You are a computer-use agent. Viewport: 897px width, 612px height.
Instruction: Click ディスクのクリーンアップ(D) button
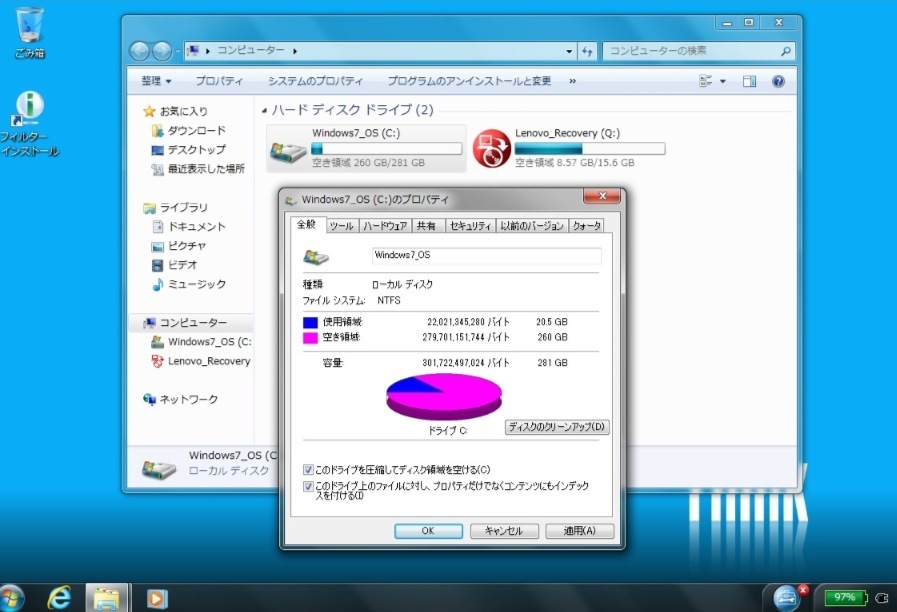pos(557,427)
